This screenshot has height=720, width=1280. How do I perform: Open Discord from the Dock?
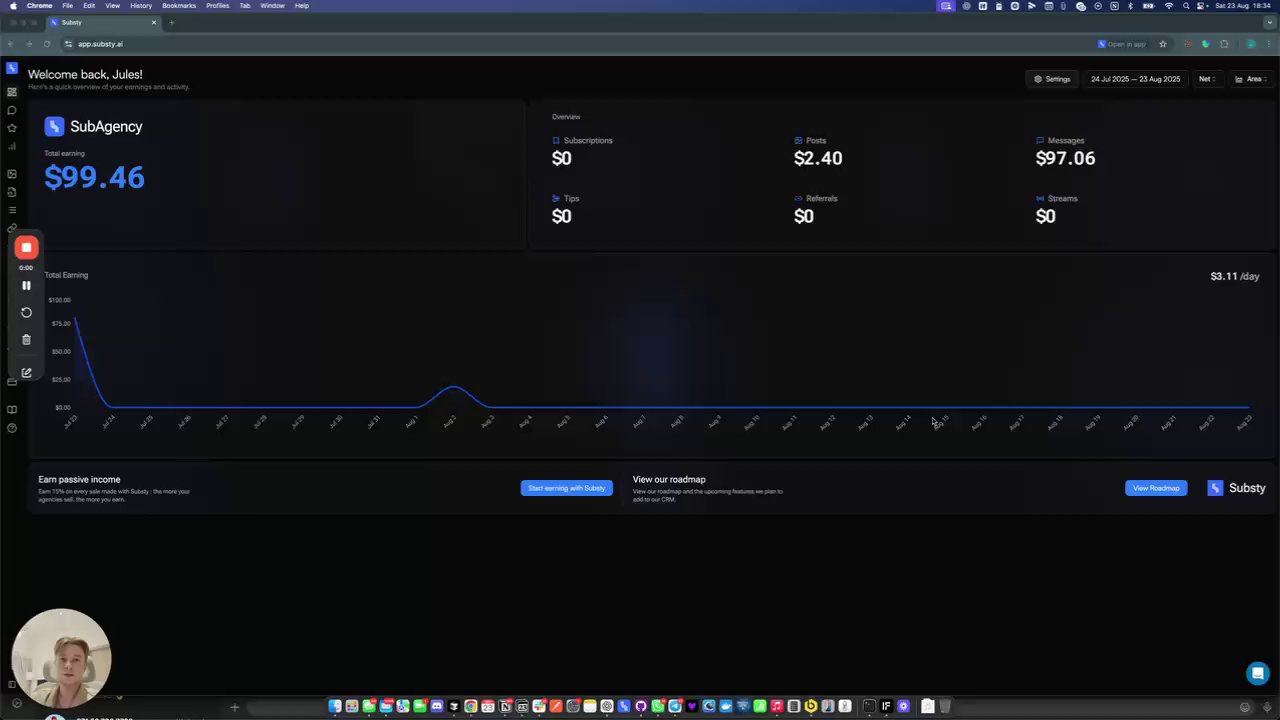tap(437, 706)
